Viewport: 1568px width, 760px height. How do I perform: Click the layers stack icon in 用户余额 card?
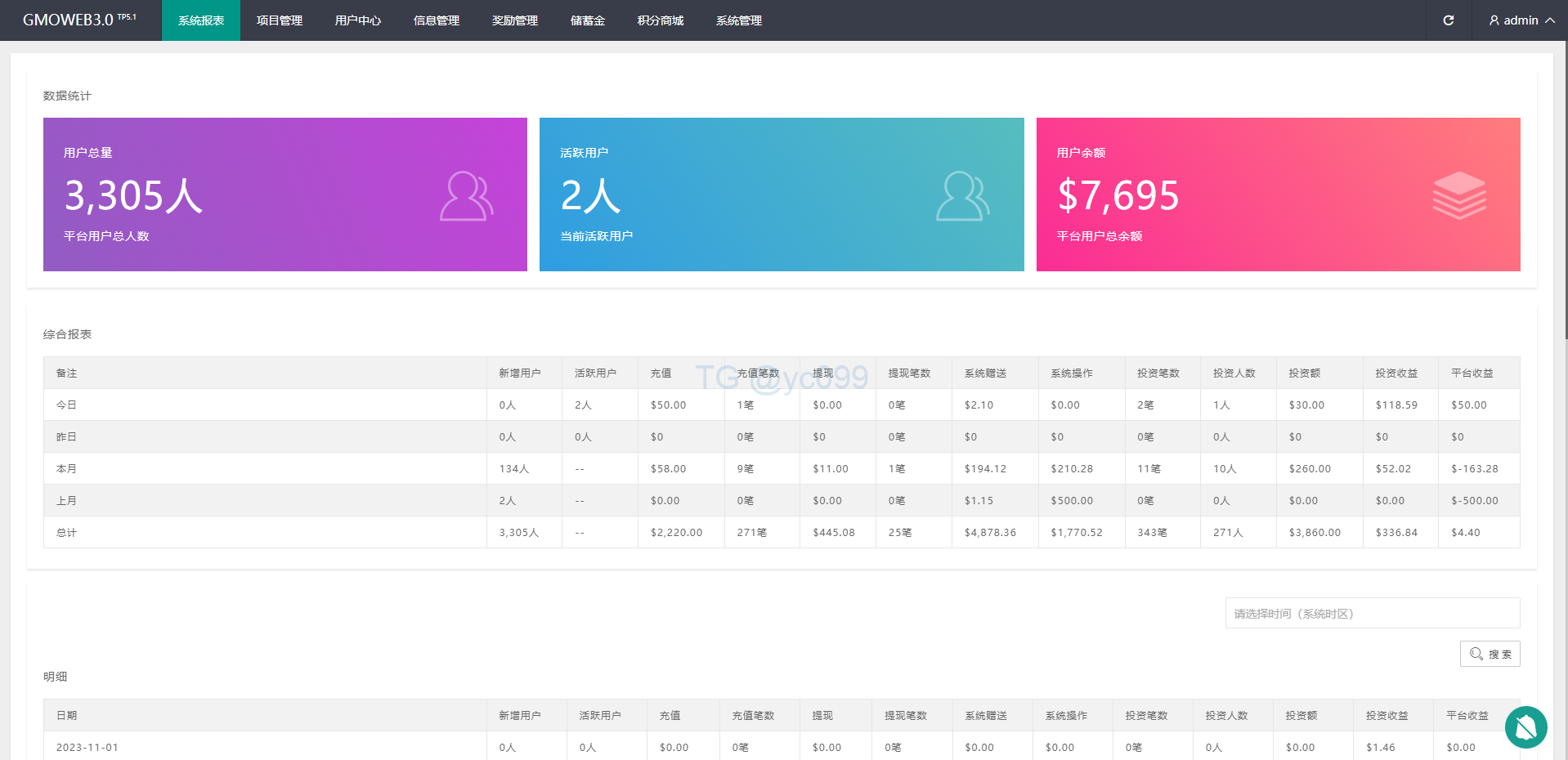[x=1459, y=195]
